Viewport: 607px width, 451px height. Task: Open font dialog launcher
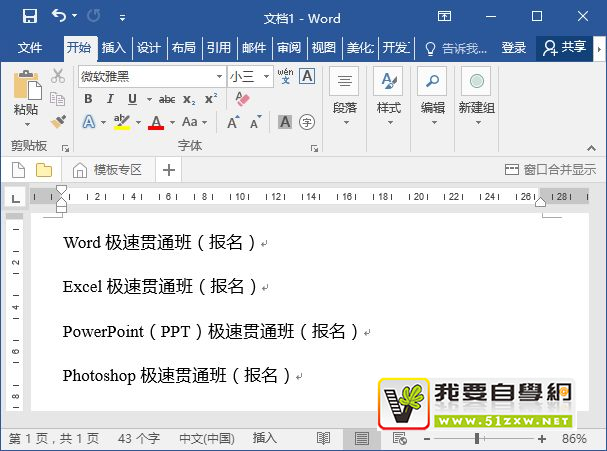(x=314, y=148)
